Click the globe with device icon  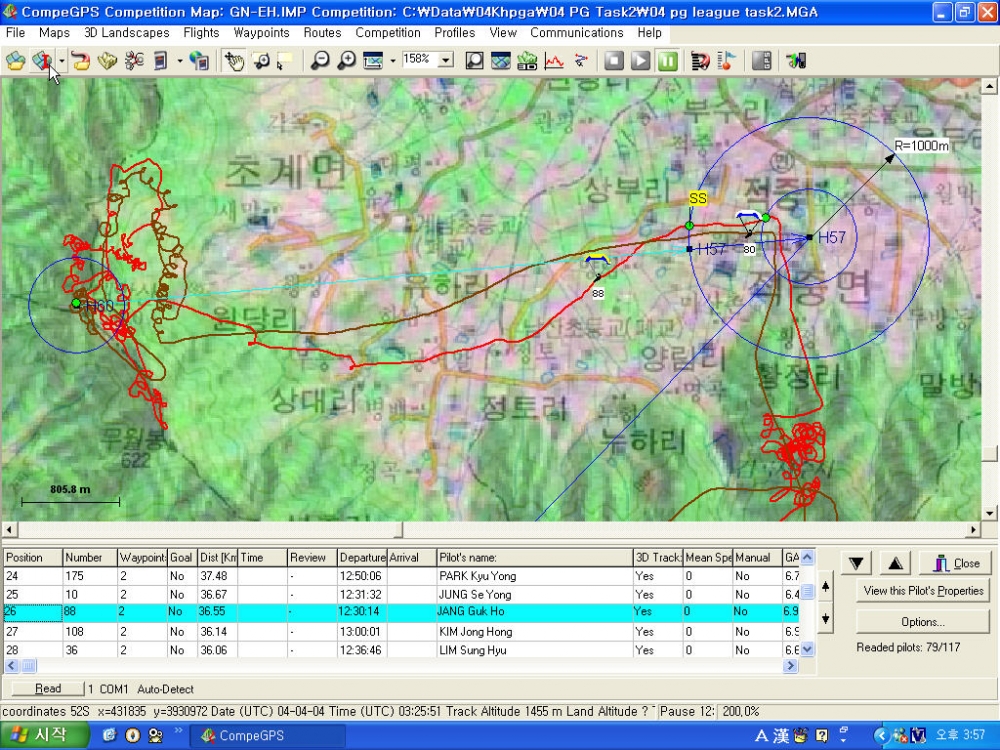(x=199, y=61)
